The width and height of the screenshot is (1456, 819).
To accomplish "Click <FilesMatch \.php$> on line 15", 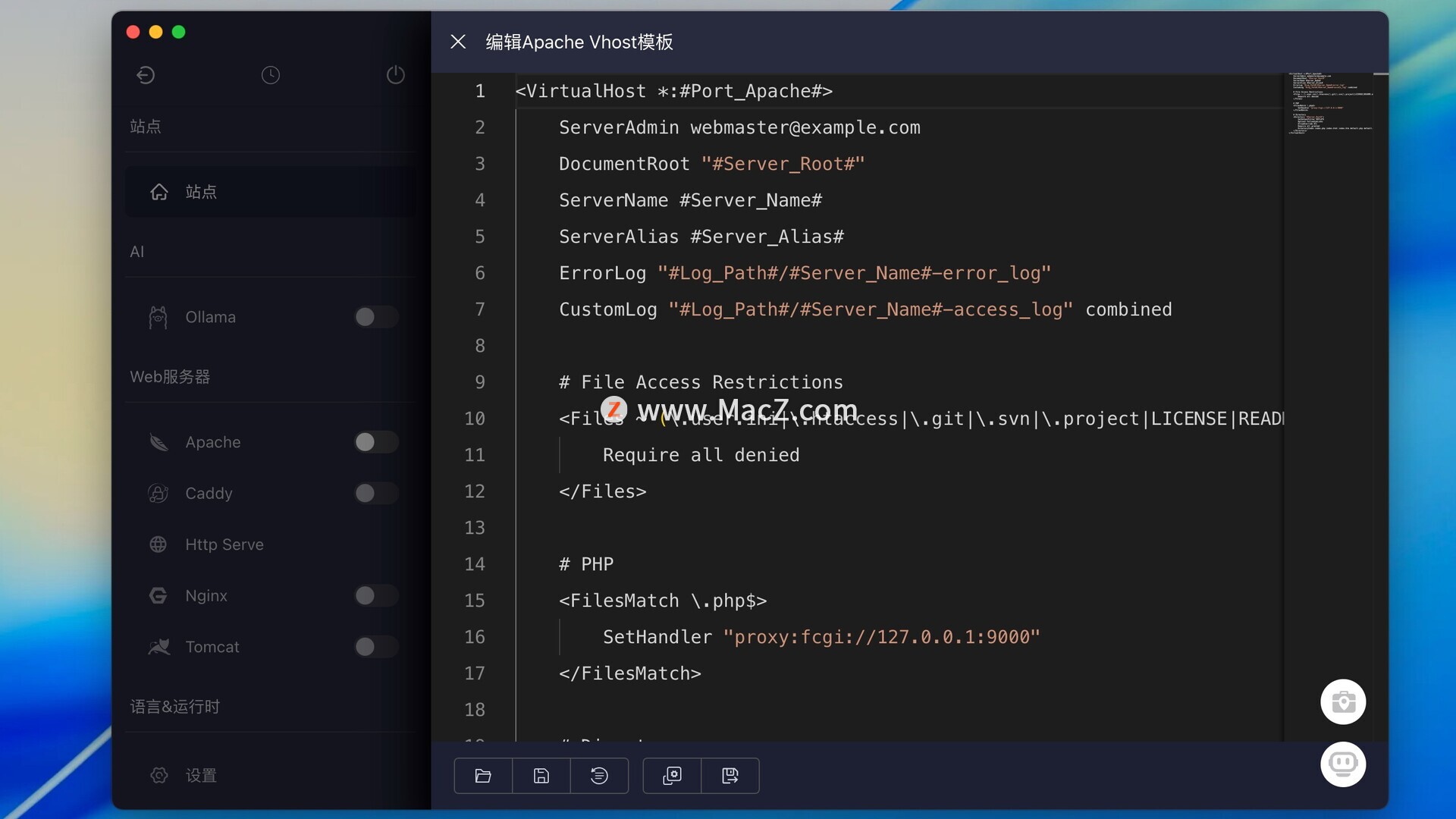I will point(663,601).
